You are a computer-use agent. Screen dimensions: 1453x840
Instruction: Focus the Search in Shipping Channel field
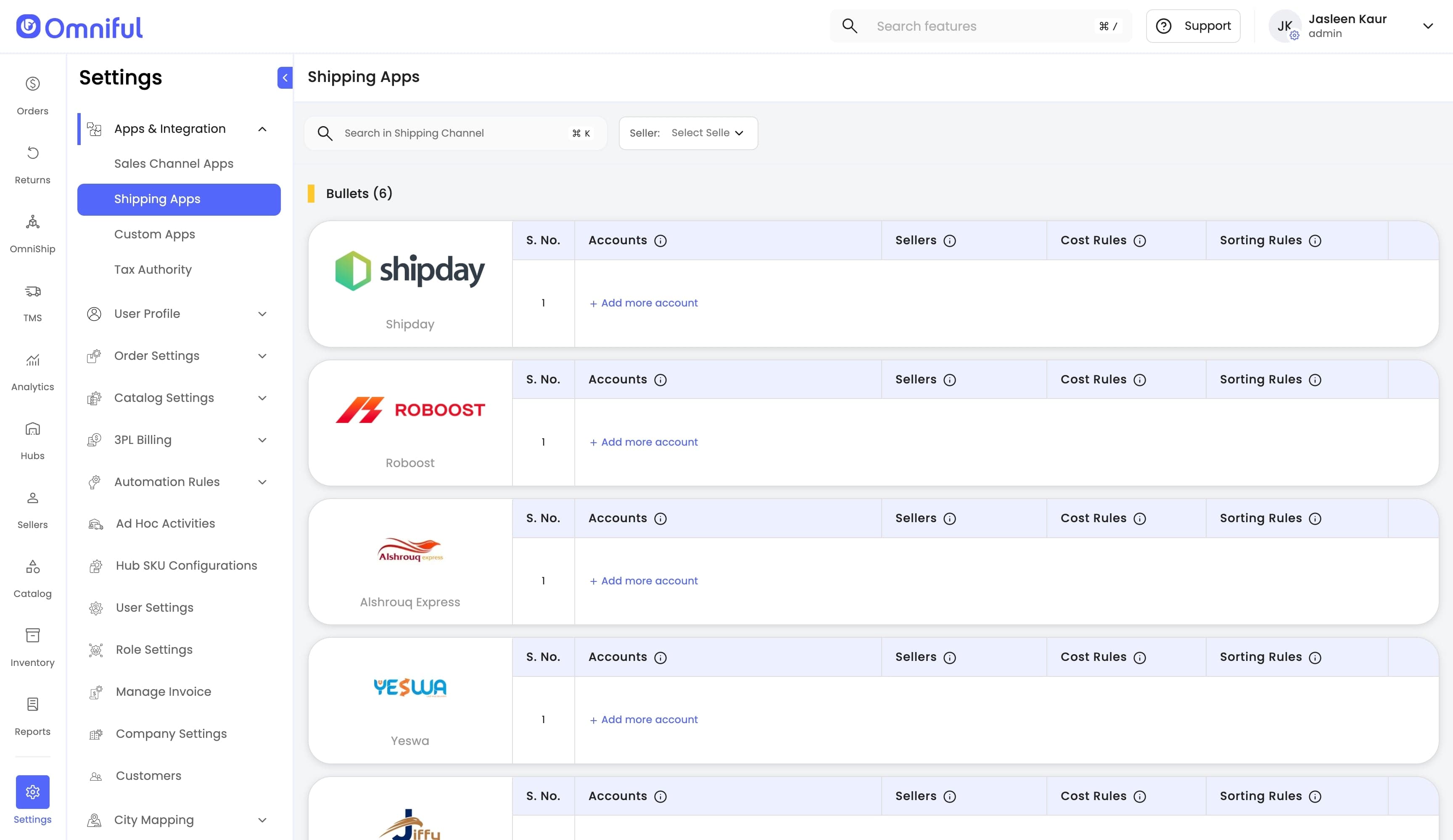(455, 133)
